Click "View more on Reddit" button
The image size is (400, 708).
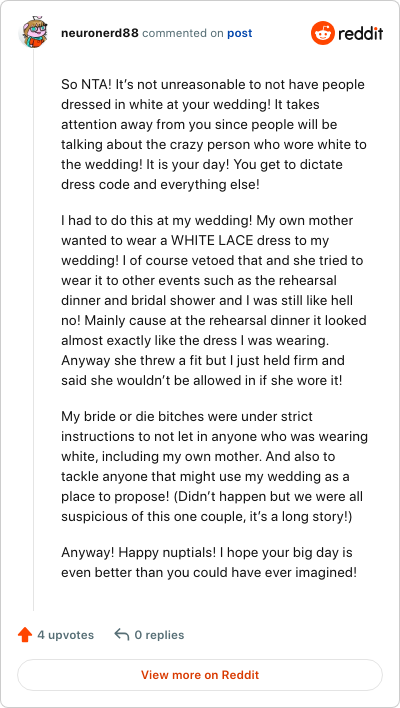pyautogui.click(x=200, y=675)
